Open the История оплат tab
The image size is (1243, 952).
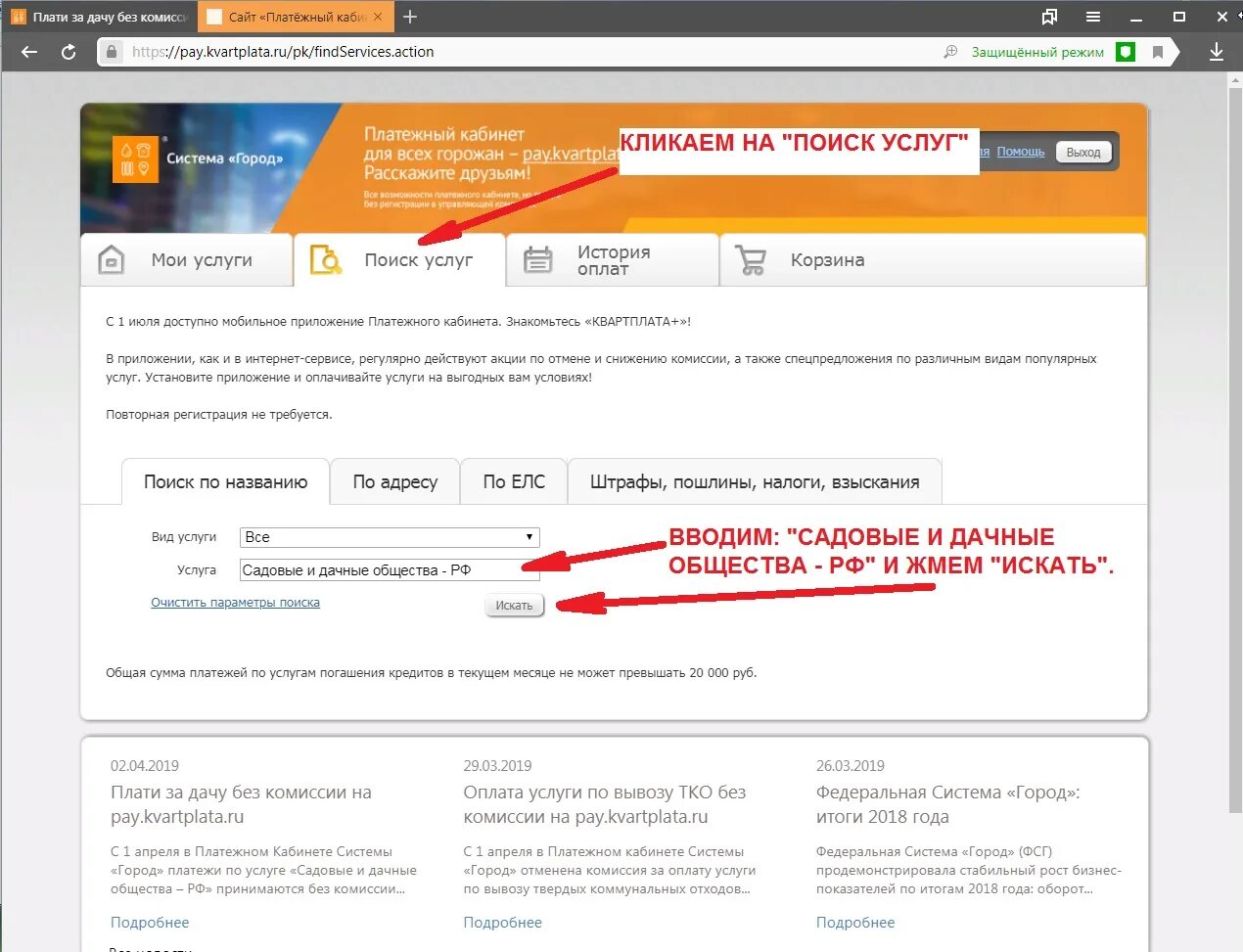coord(613,259)
